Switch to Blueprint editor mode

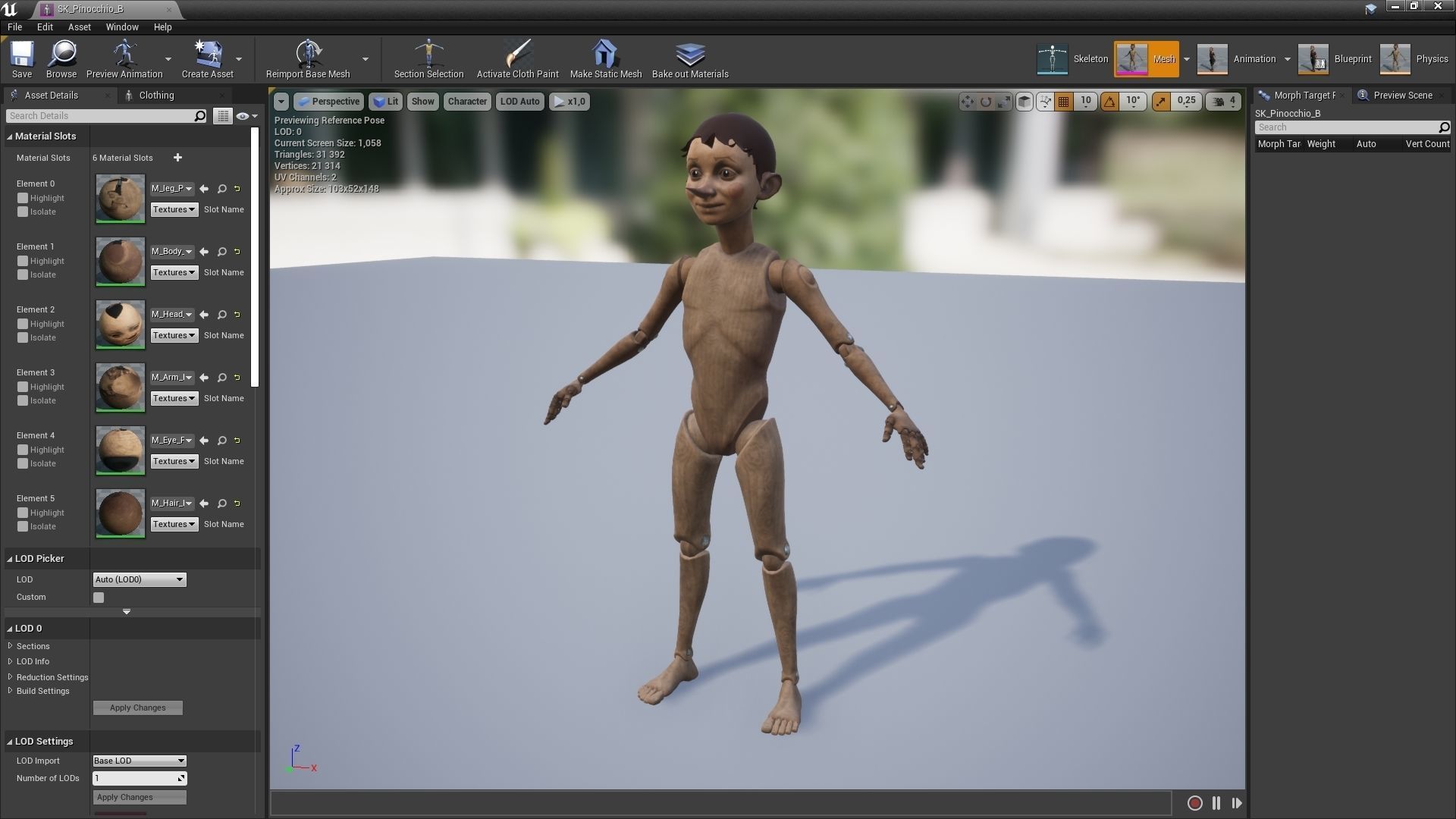pos(1335,59)
